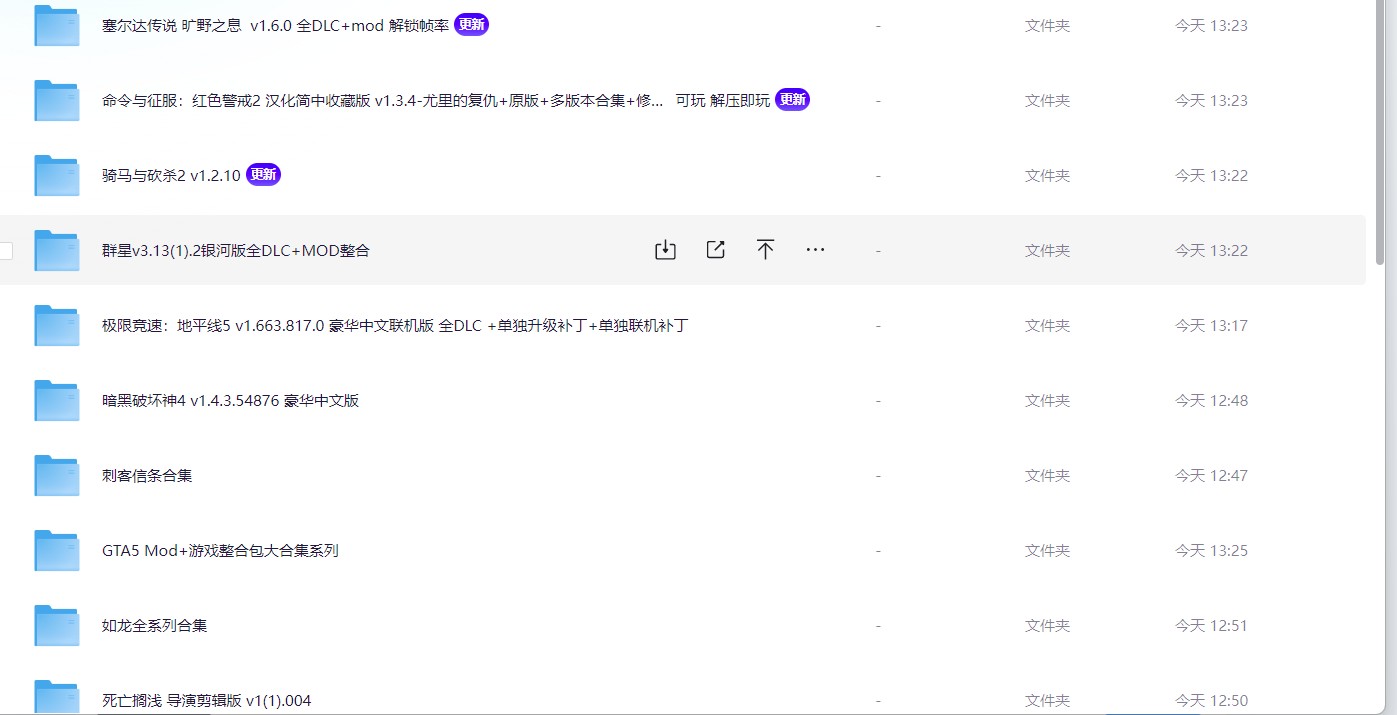Select folder name GTA5 Mod+游戏整合包大合集系列
The width and height of the screenshot is (1397, 715).
click(220, 551)
